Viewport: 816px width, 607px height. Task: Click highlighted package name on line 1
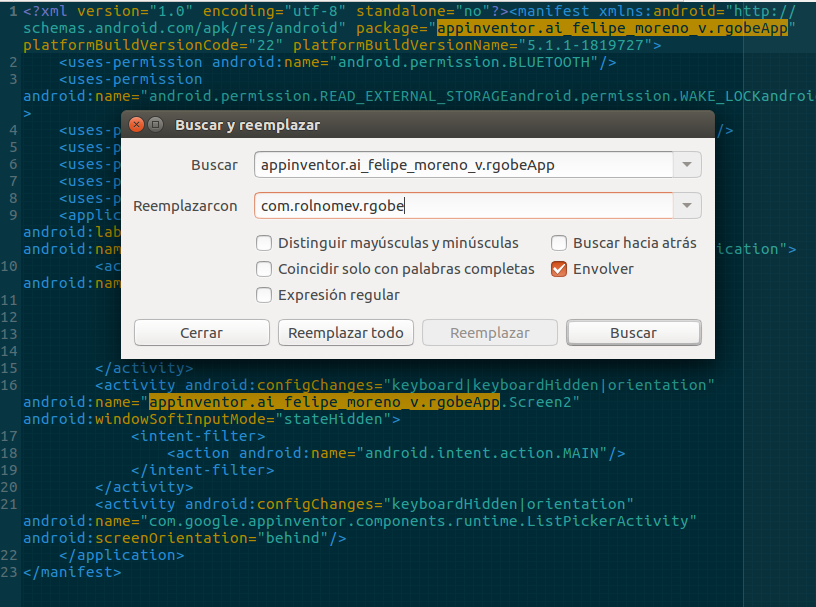point(612,28)
